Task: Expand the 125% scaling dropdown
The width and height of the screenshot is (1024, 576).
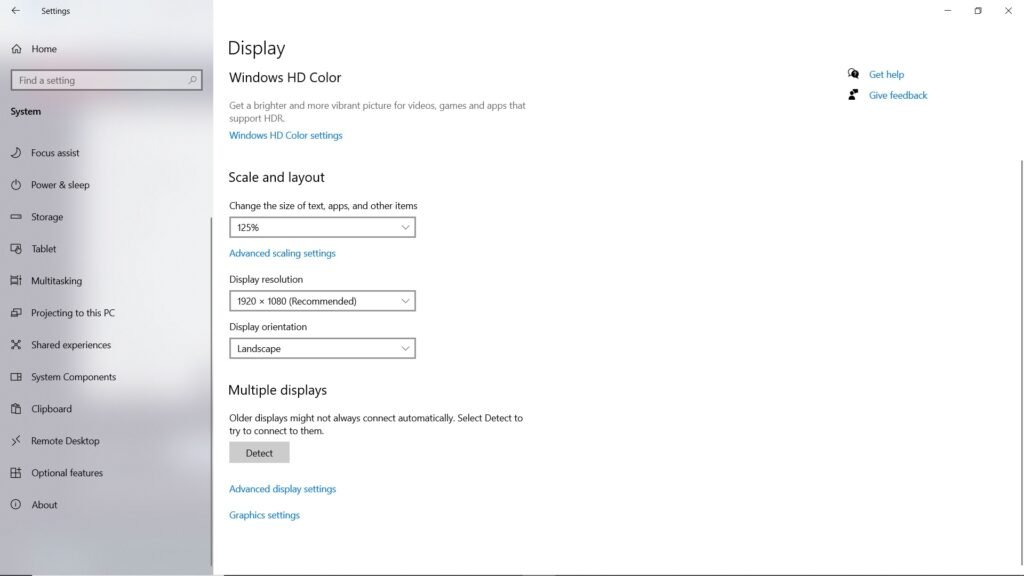Action: point(322,228)
